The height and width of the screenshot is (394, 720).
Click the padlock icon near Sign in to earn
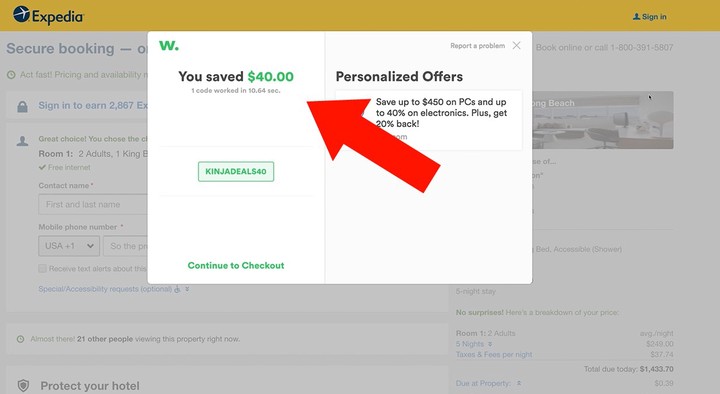(x=22, y=107)
